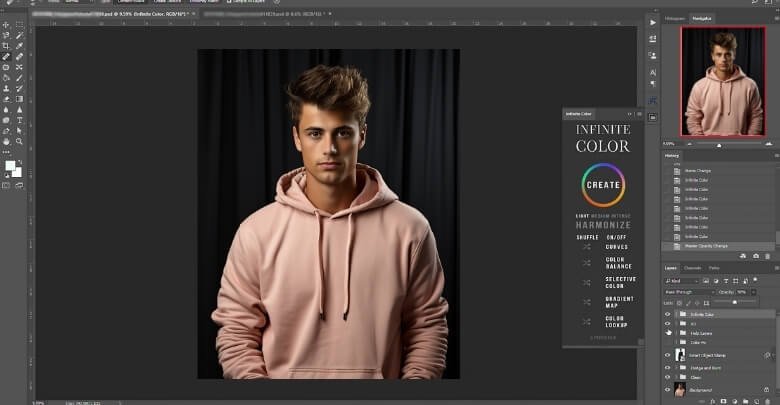This screenshot has width=780, height=405.
Task: Select the Gradient tool
Action: 19,99
